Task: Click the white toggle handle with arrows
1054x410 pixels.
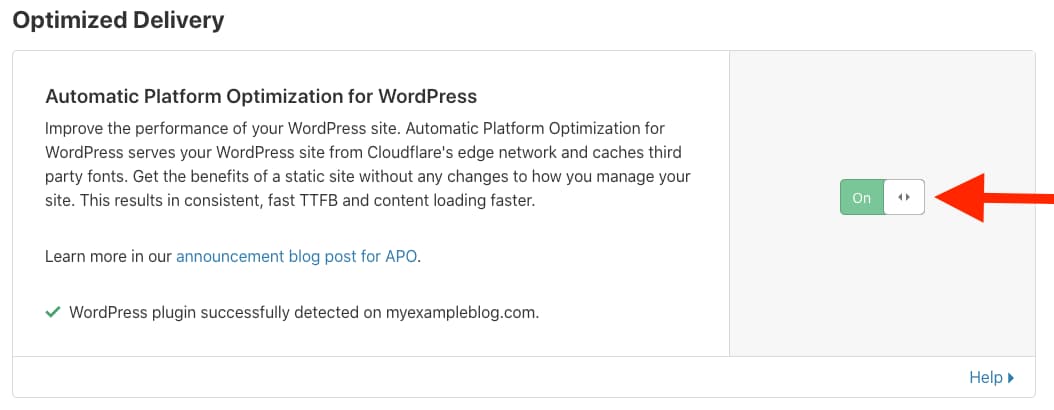Action: pos(904,198)
